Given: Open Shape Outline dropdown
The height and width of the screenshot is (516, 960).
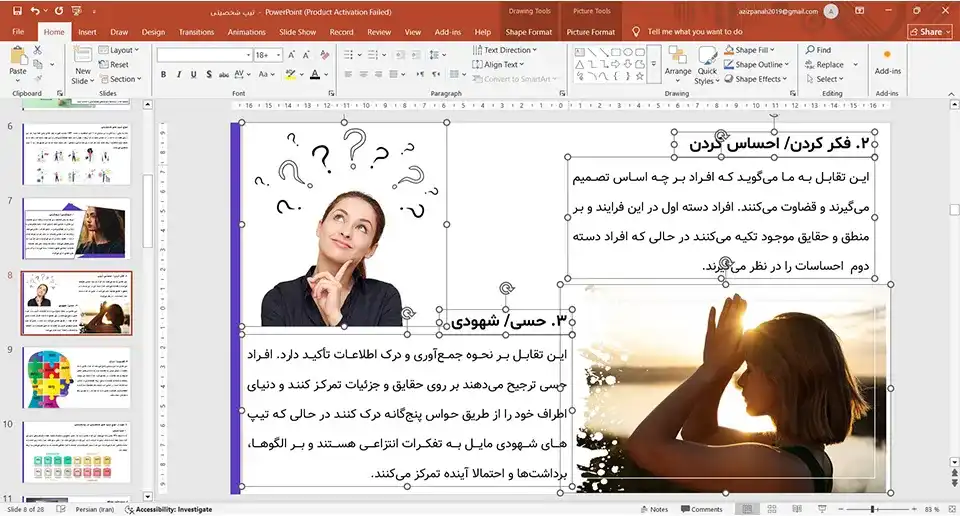Looking at the screenshot, I should (757, 64).
